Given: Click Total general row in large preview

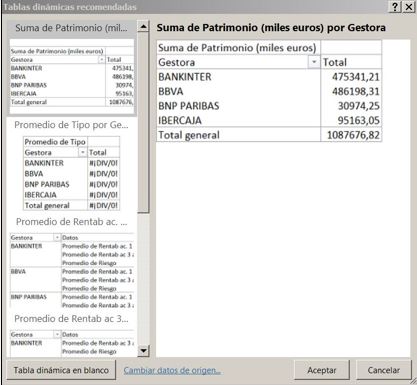Looking at the screenshot, I should (x=269, y=135).
